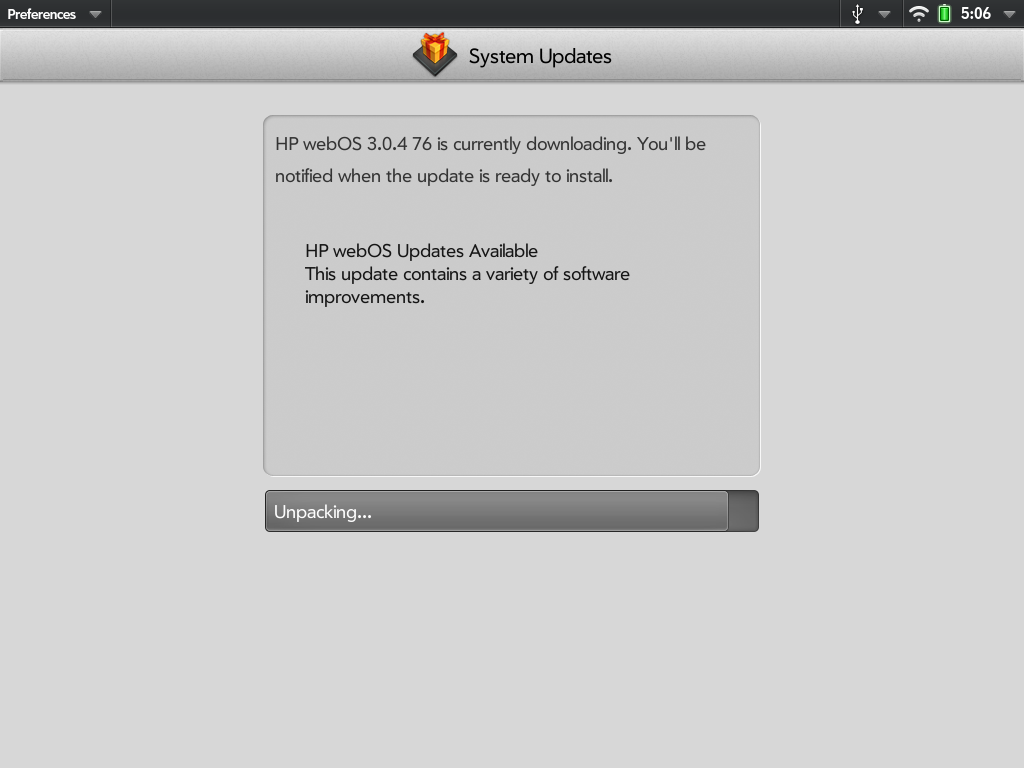
Task: Select the 'currently downloading' message text
Action: point(490,160)
